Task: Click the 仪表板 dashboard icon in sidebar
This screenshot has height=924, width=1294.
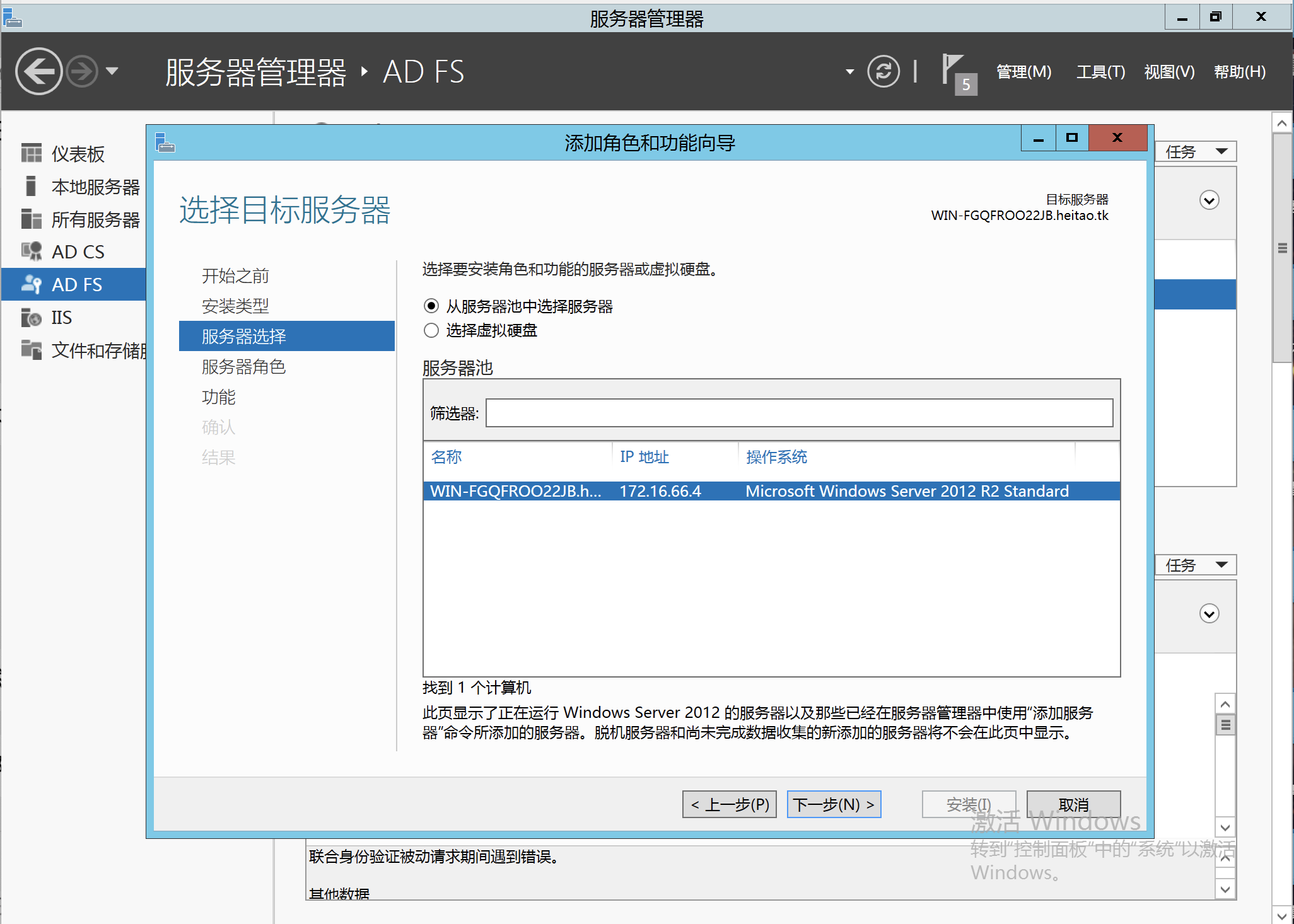Action: pyautogui.click(x=32, y=153)
